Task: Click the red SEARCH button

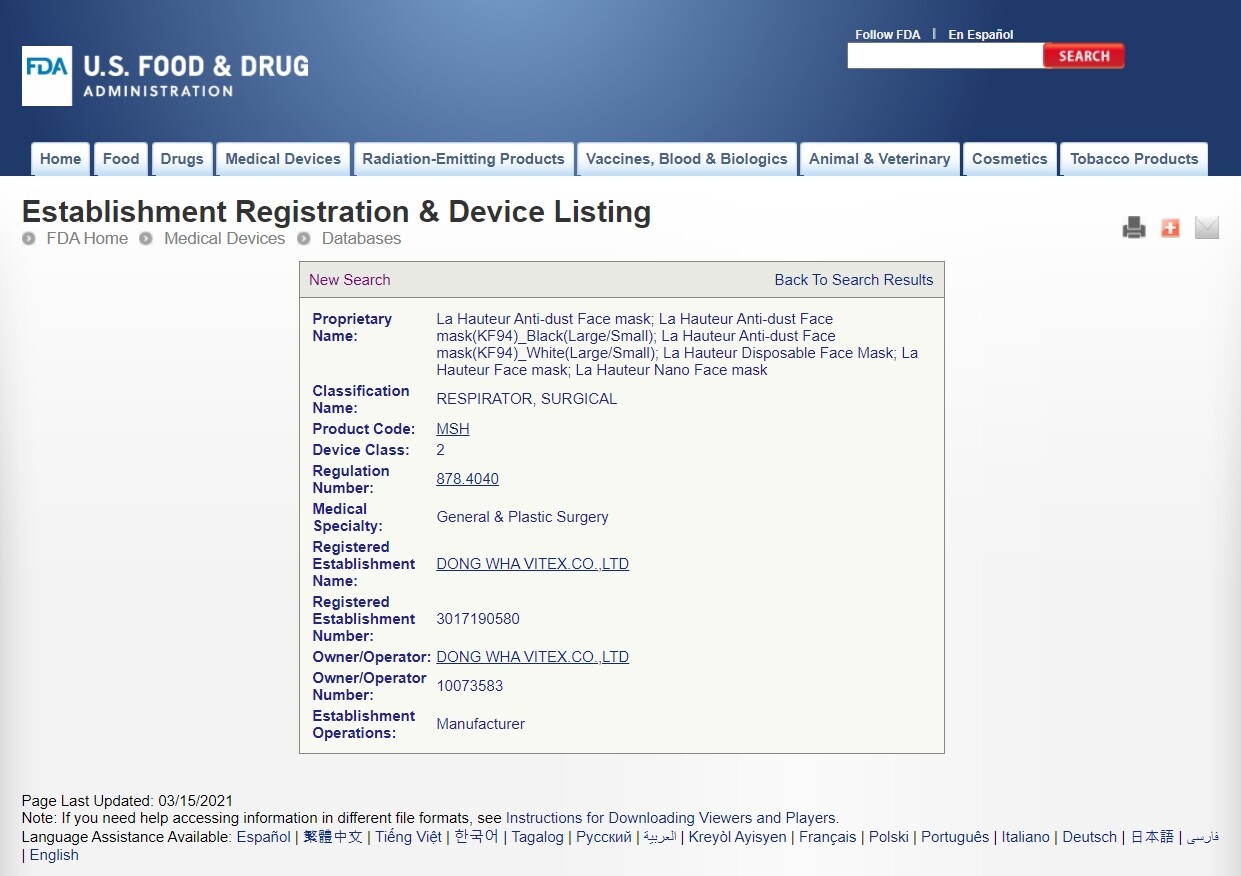Action: click(x=1084, y=56)
